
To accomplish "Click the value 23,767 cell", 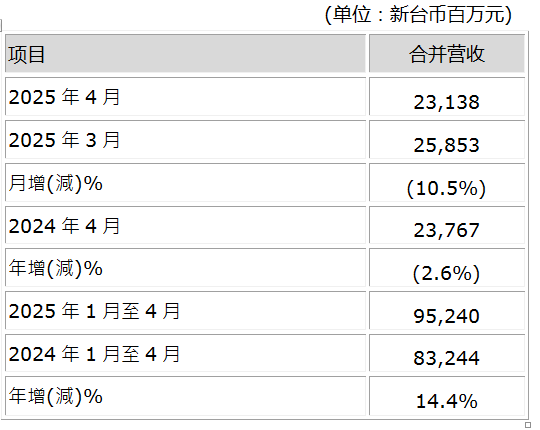I will [x=447, y=226].
